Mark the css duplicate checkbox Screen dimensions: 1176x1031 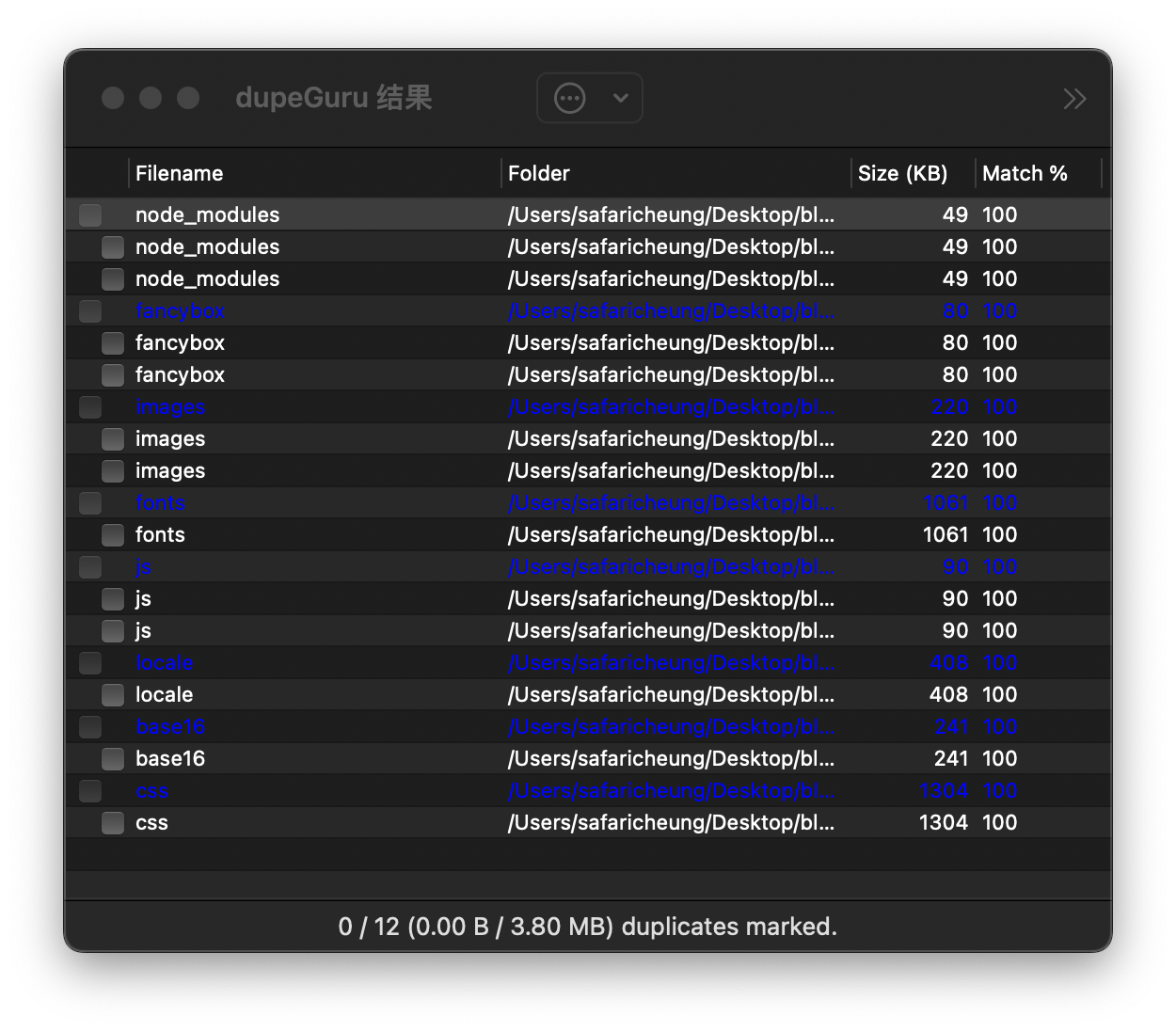coord(113,823)
